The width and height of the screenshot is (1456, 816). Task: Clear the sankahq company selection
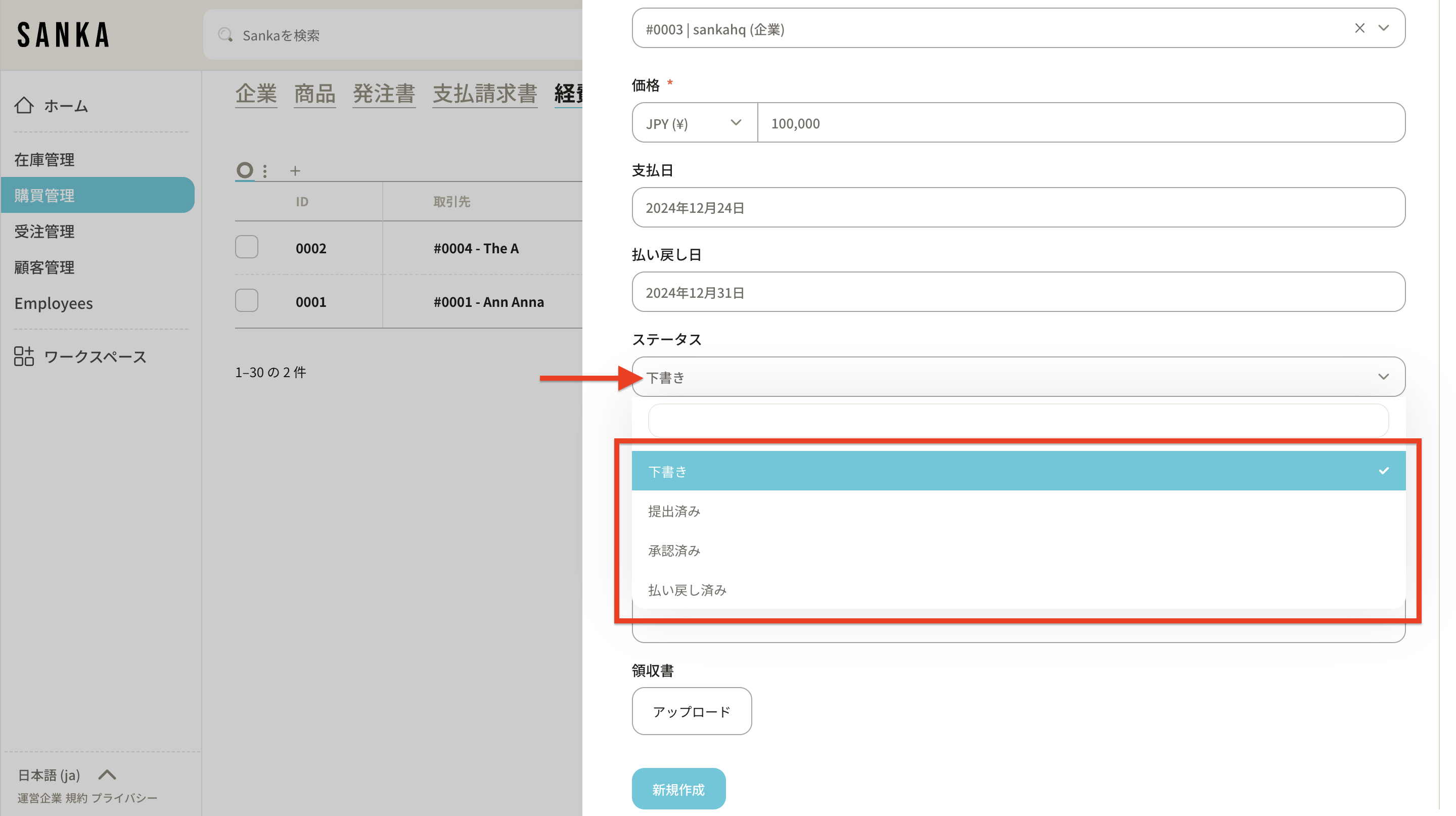(1359, 28)
